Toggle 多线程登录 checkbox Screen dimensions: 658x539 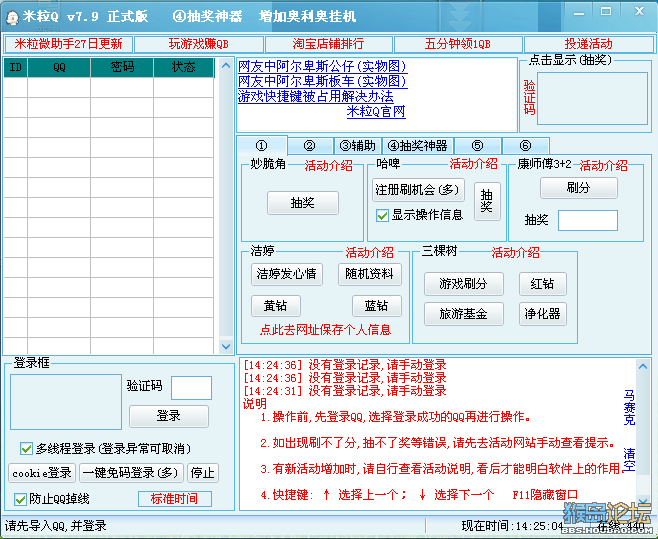[26, 448]
